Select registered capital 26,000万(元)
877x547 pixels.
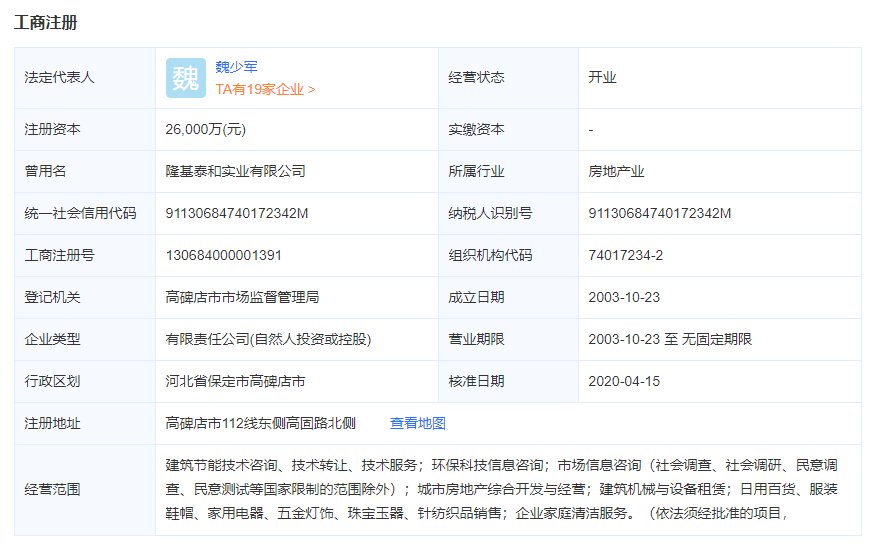click(205, 130)
